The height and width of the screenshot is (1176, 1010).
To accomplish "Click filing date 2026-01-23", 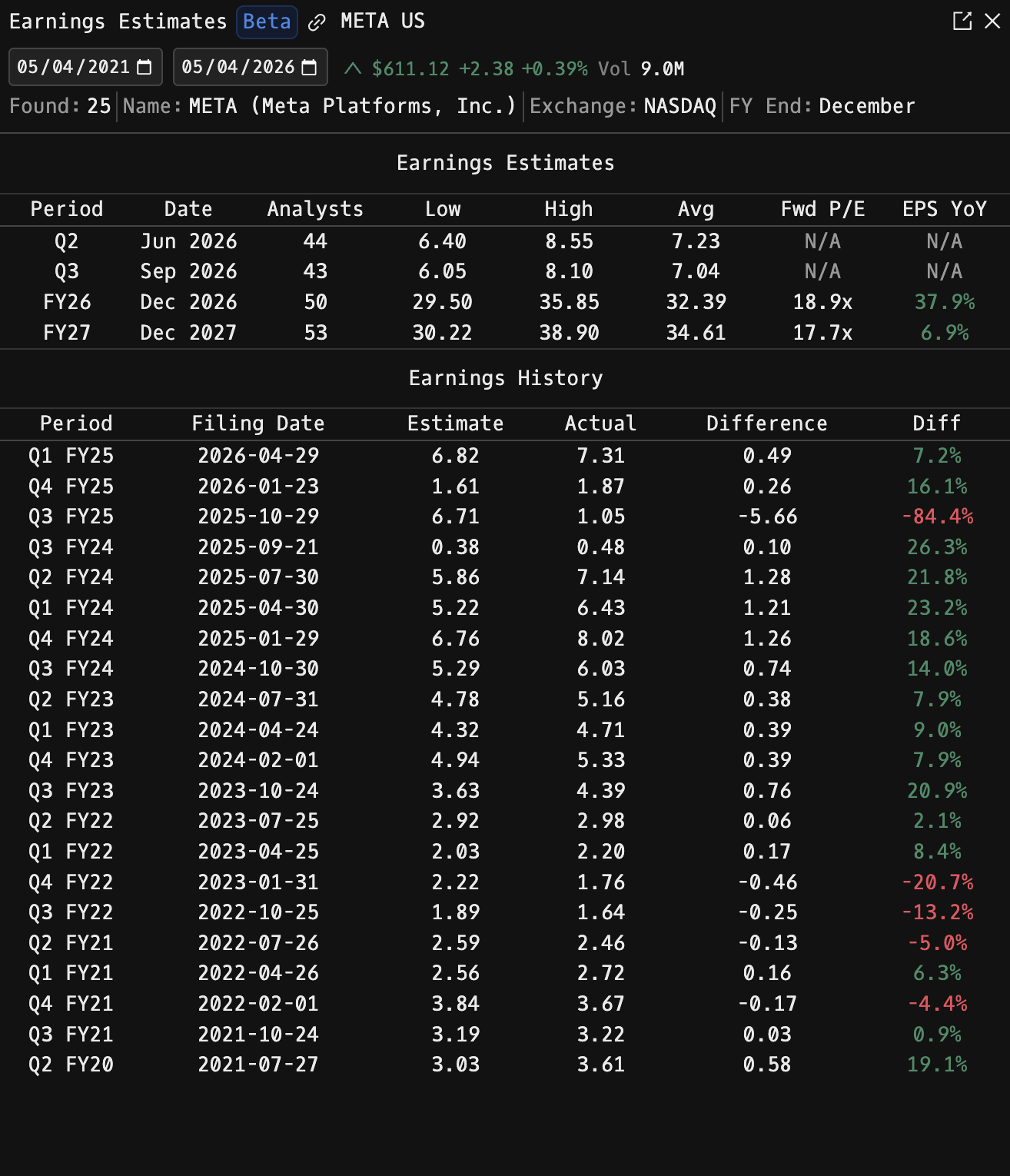I will (258, 487).
